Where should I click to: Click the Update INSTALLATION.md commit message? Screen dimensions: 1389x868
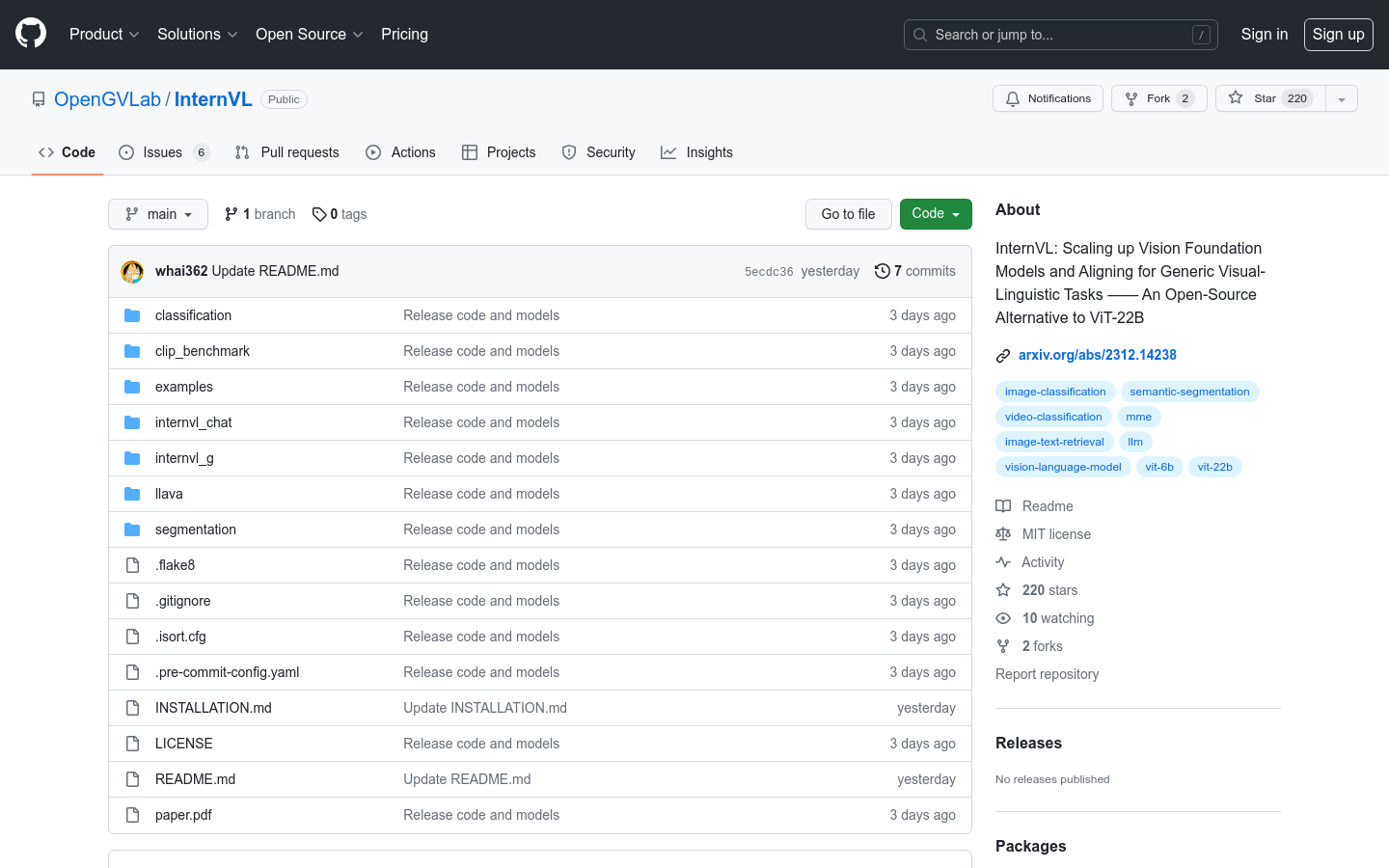485,708
